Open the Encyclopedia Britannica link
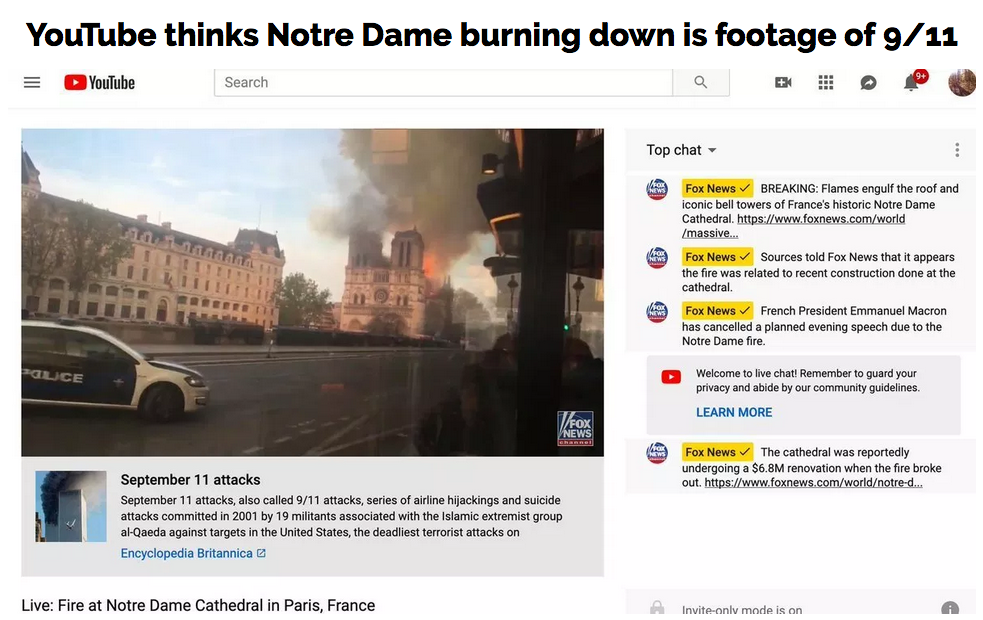This screenshot has height=620, width=983. pos(186,554)
